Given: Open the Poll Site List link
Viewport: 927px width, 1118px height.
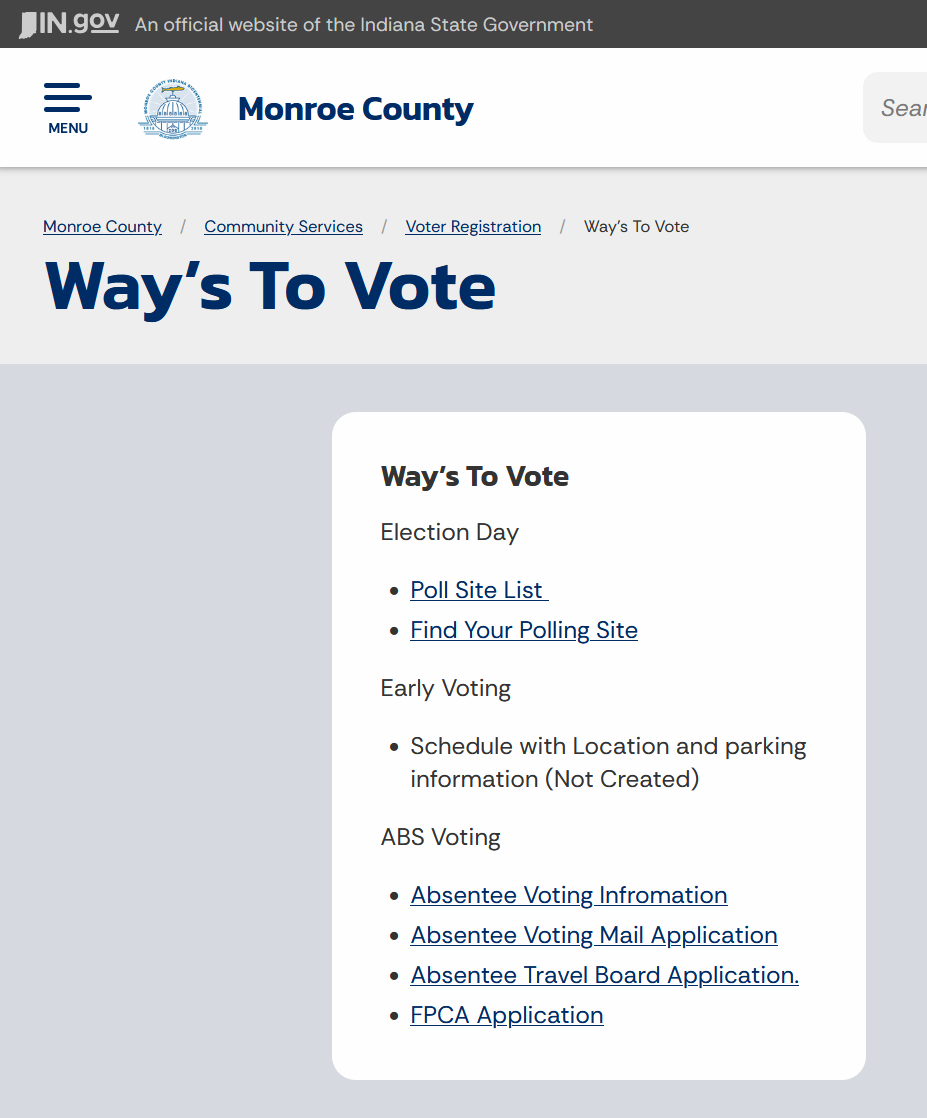Looking at the screenshot, I should tap(478, 590).
